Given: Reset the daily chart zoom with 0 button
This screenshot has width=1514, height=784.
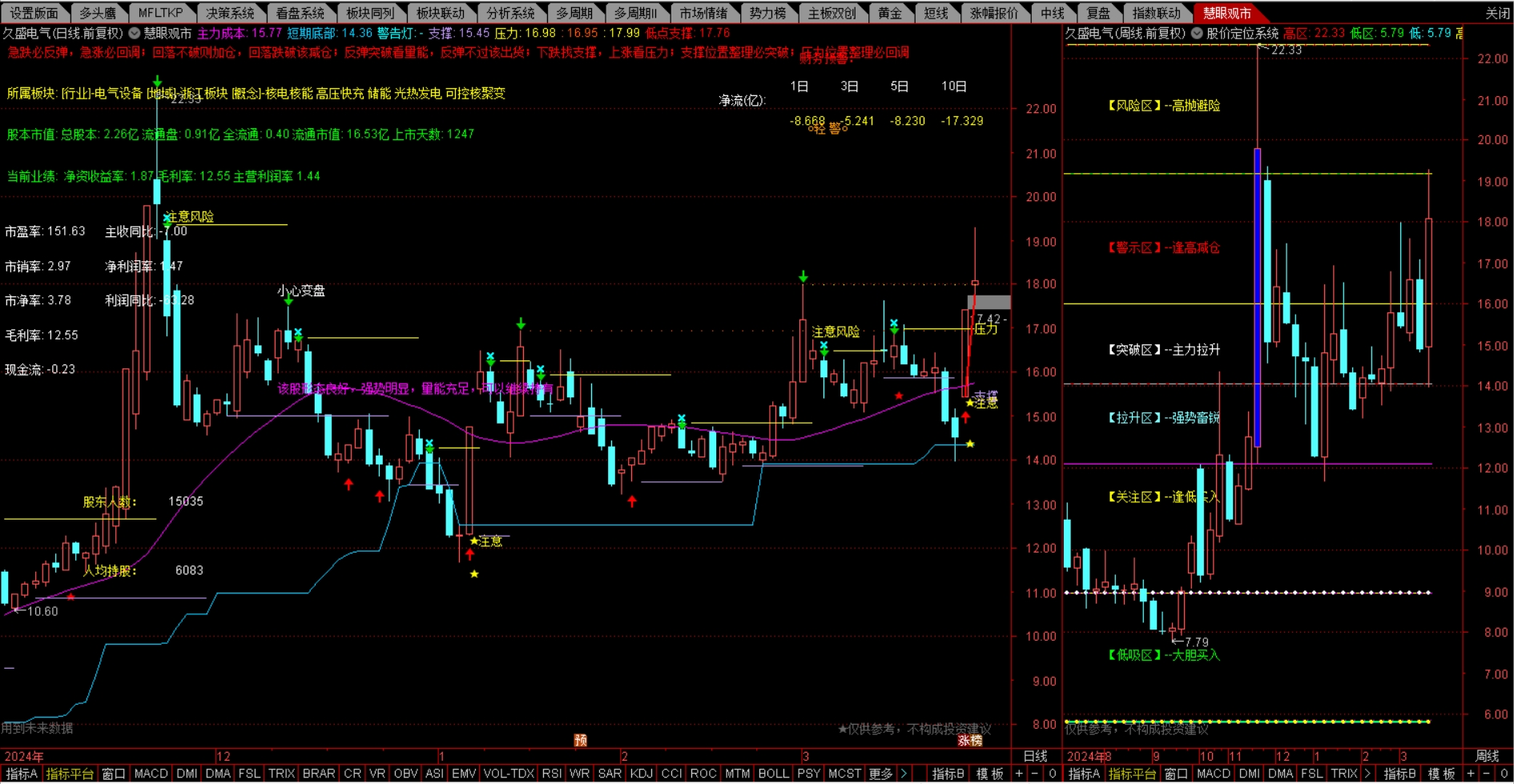Looking at the screenshot, I should pyautogui.click(x=1052, y=774).
